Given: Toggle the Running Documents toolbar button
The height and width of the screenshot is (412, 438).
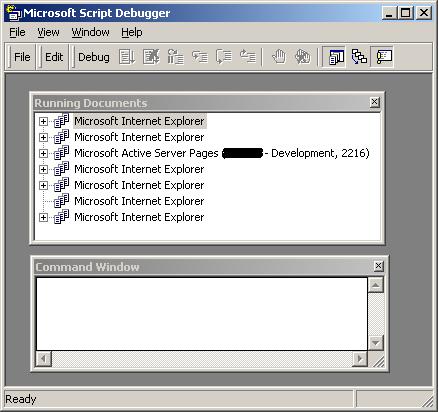Looking at the screenshot, I should coord(336,57).
